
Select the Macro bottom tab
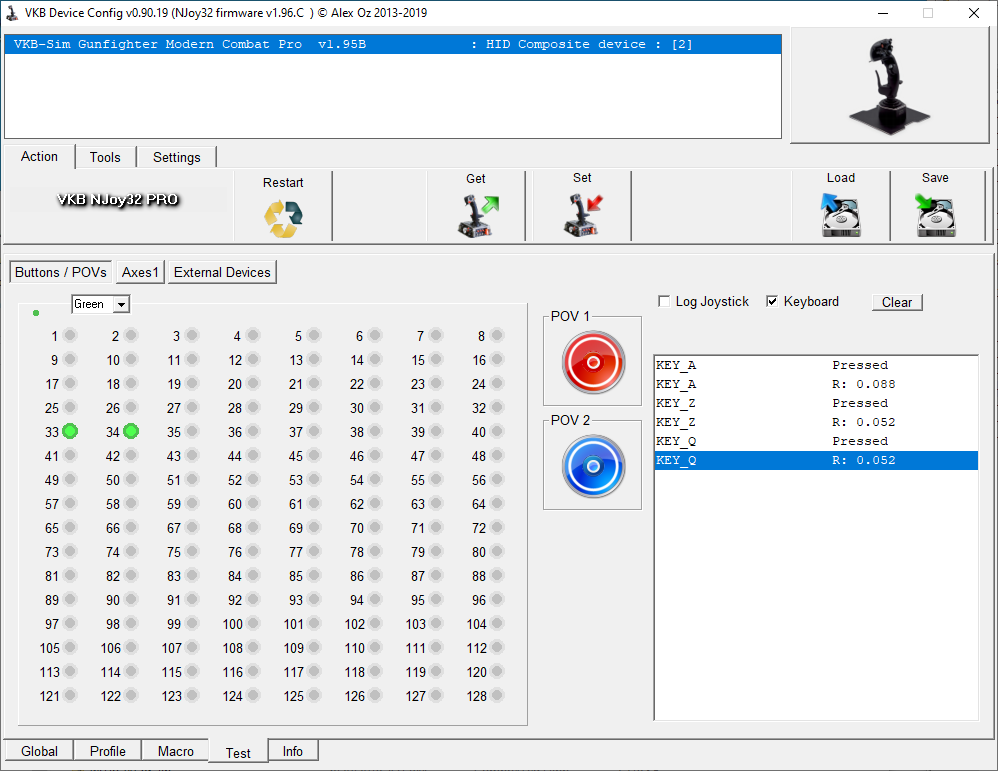(175, 751)
